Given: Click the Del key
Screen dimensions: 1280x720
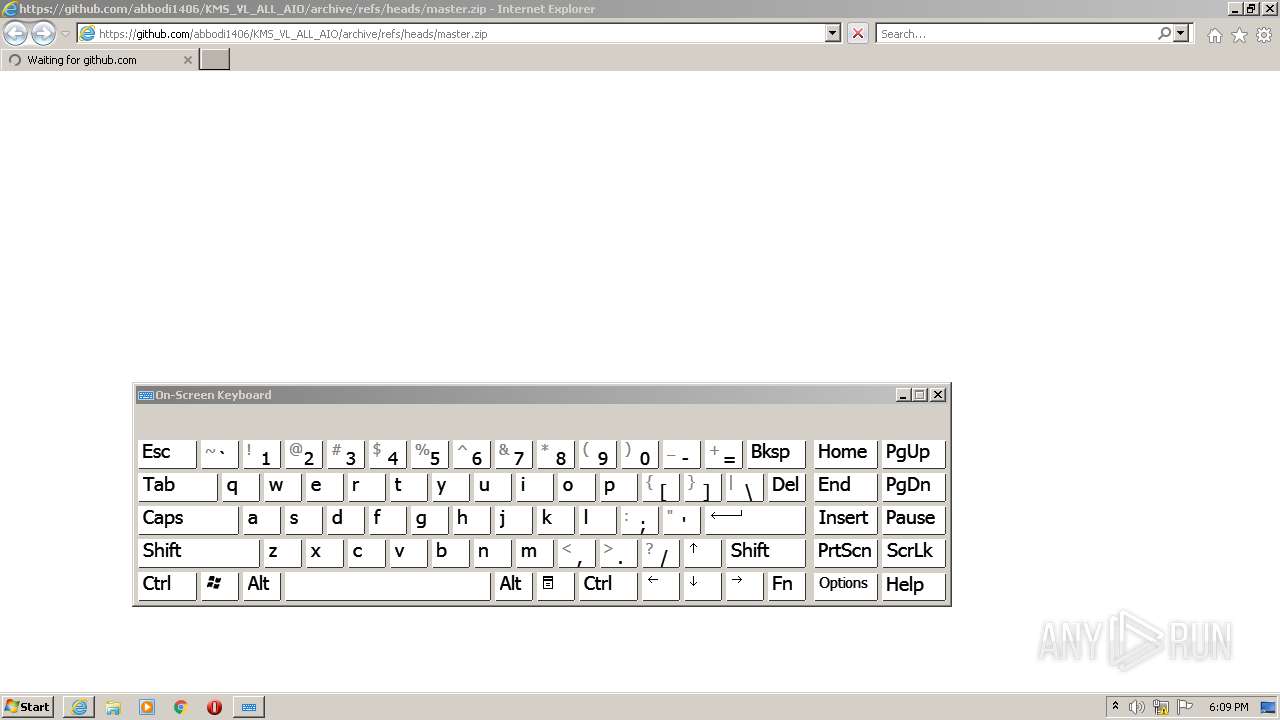Looking at the screenshot, I should [786, 486].
